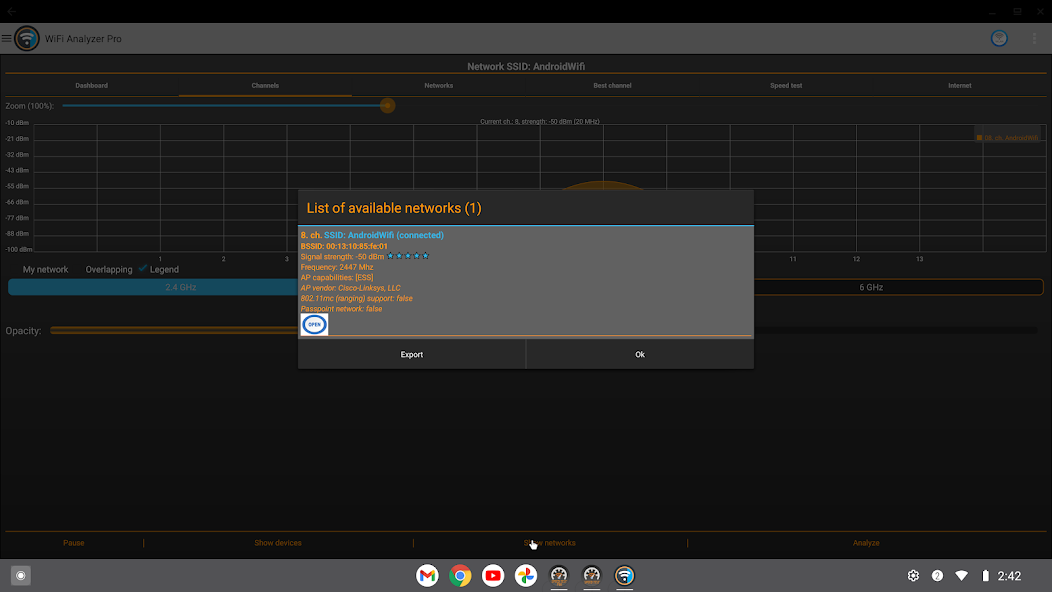
Task: Open the launcher button on the shelf
Action: (20, 576)
